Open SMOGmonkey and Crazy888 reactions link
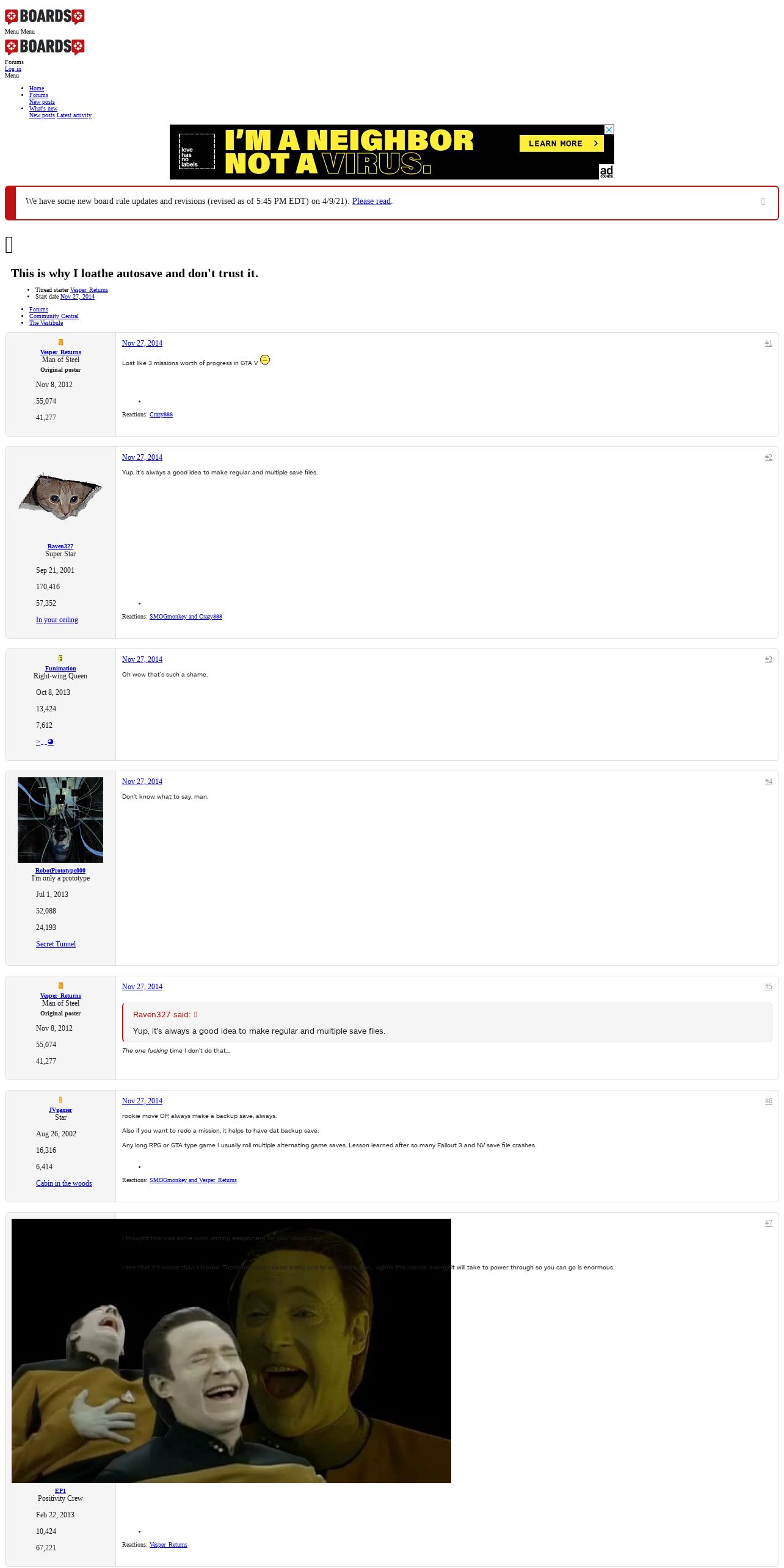Image resolution: width=784 pixels, height=1568 pixels. (186, 617)
